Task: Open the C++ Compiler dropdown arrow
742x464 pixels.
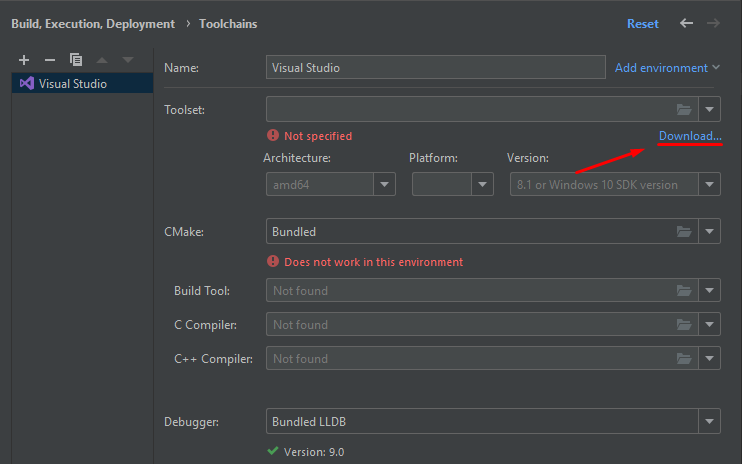Action: click(709, 358)
